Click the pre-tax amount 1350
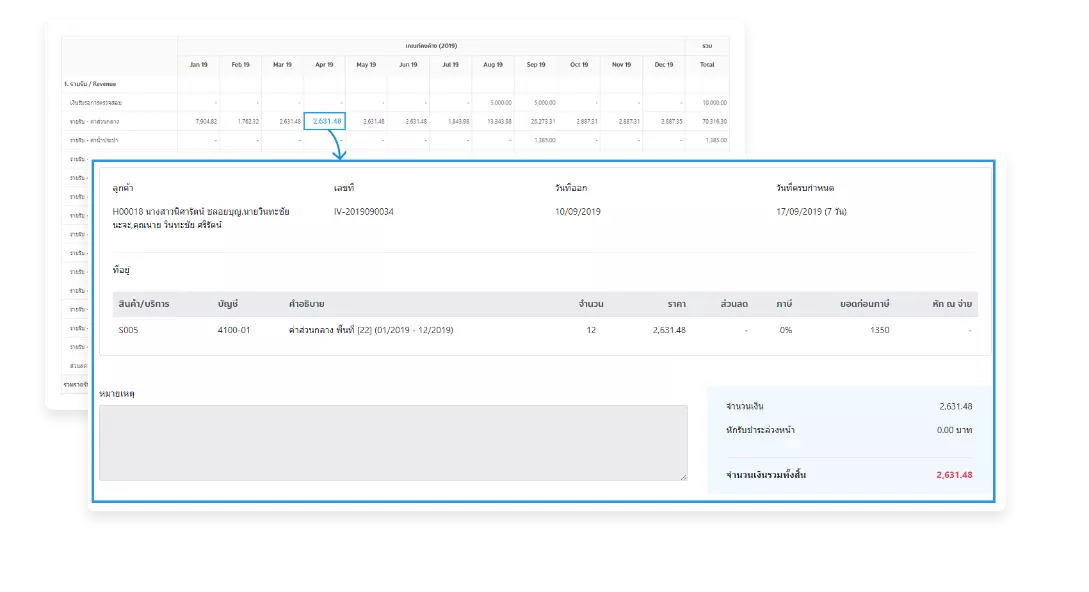 pos(879,330)
